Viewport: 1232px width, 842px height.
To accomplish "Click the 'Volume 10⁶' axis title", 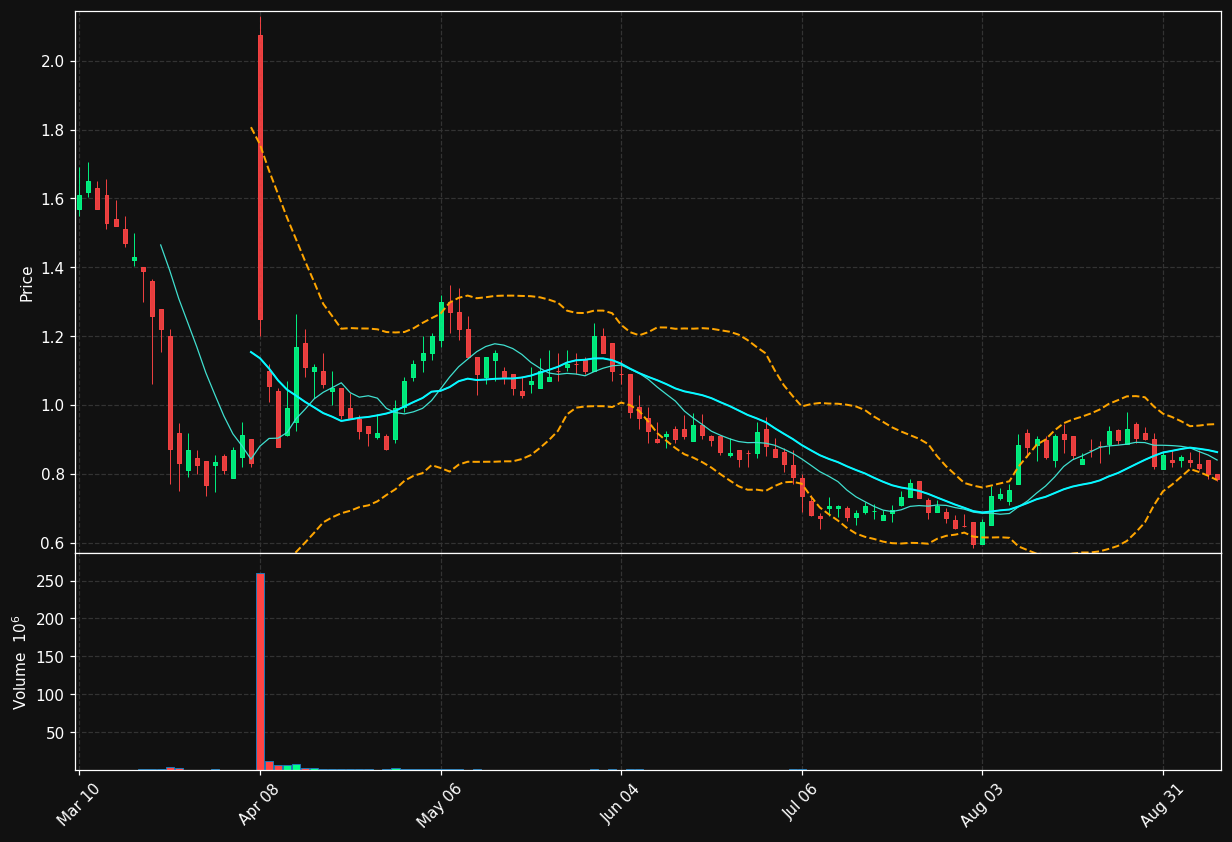I will [x=19, y=662].
